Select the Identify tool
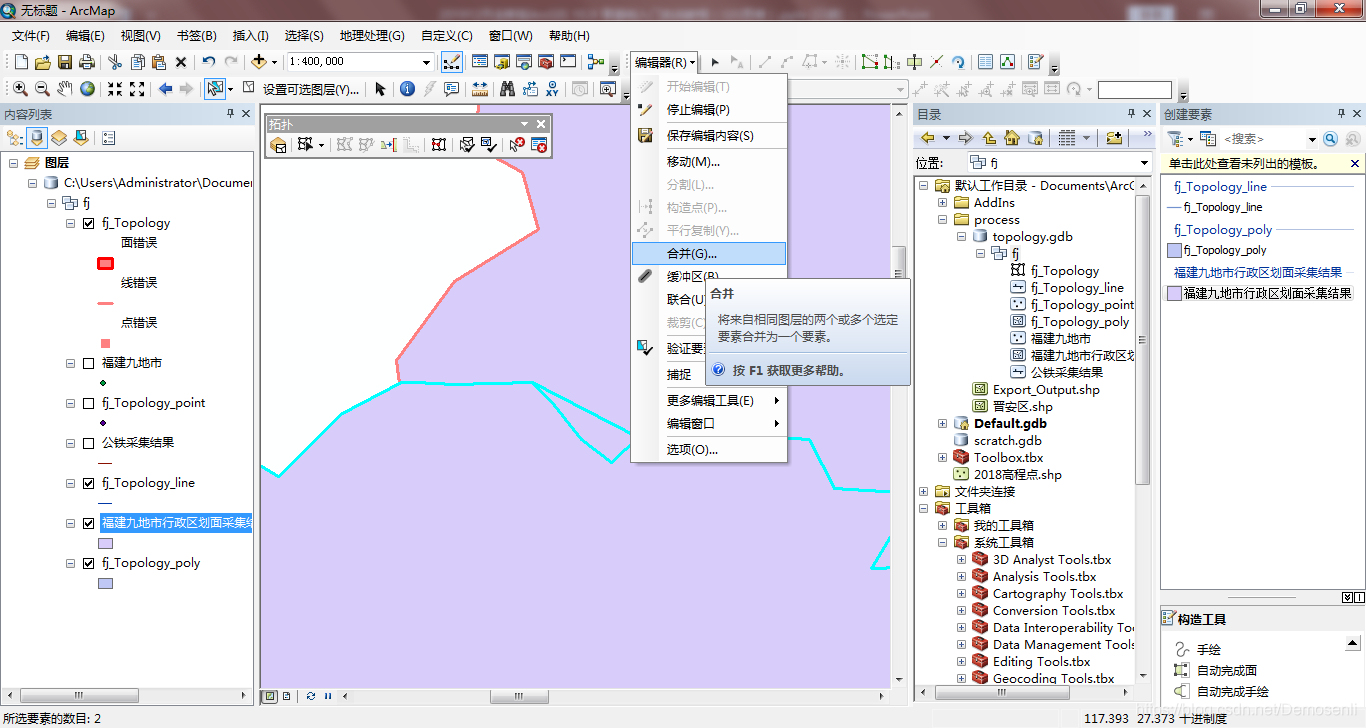 pos(407,89)
